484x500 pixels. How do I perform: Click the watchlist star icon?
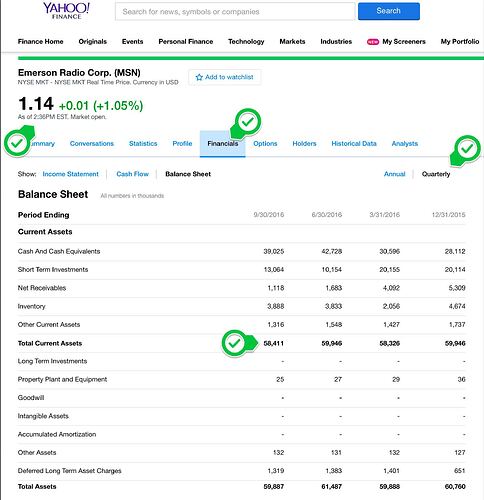pyautogui.click(x=199, y=77)
